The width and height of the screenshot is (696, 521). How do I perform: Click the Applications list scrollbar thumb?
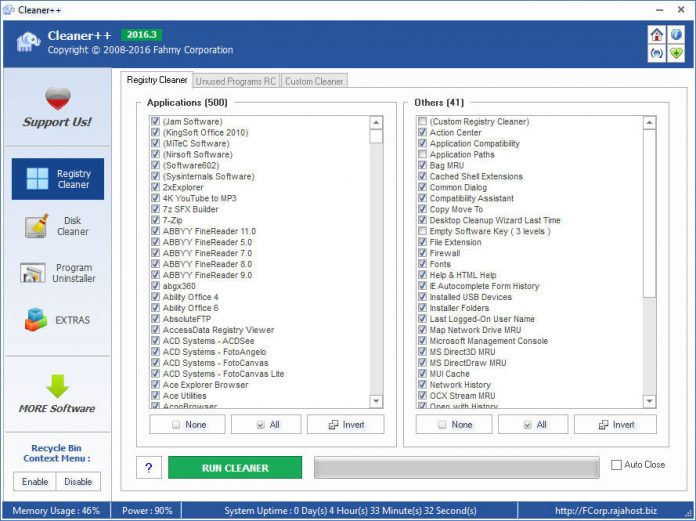coord(376,136)
